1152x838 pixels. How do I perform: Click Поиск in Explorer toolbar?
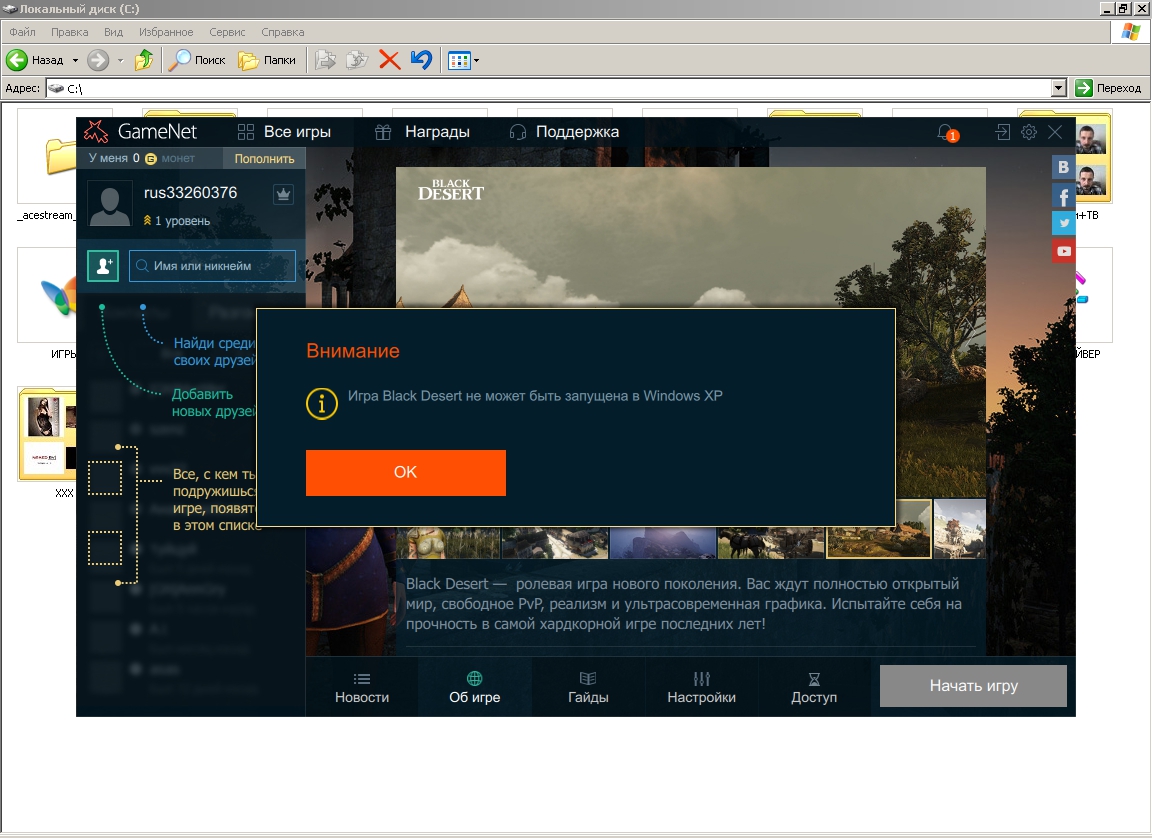coord(197,60)
